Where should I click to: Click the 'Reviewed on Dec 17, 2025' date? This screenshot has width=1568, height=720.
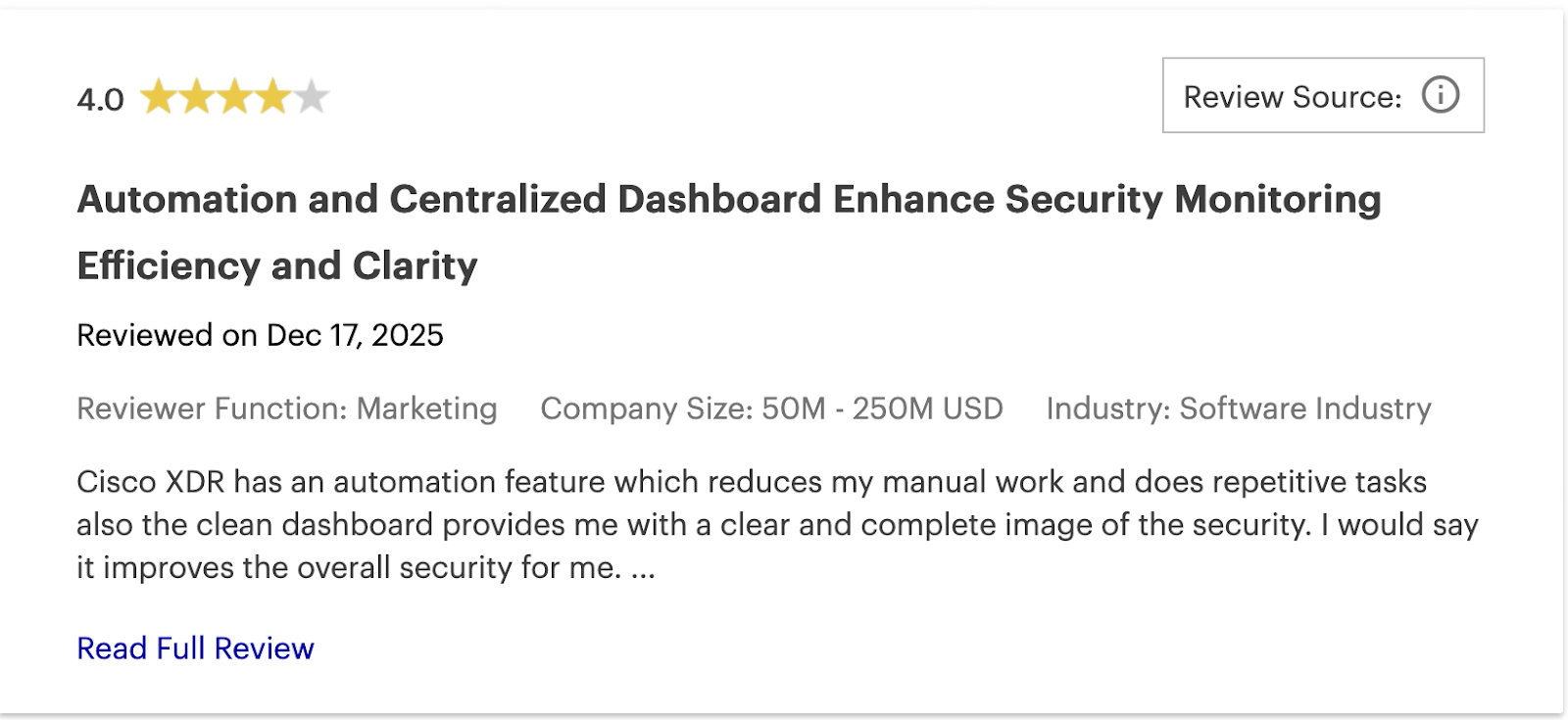click(260, 334)
